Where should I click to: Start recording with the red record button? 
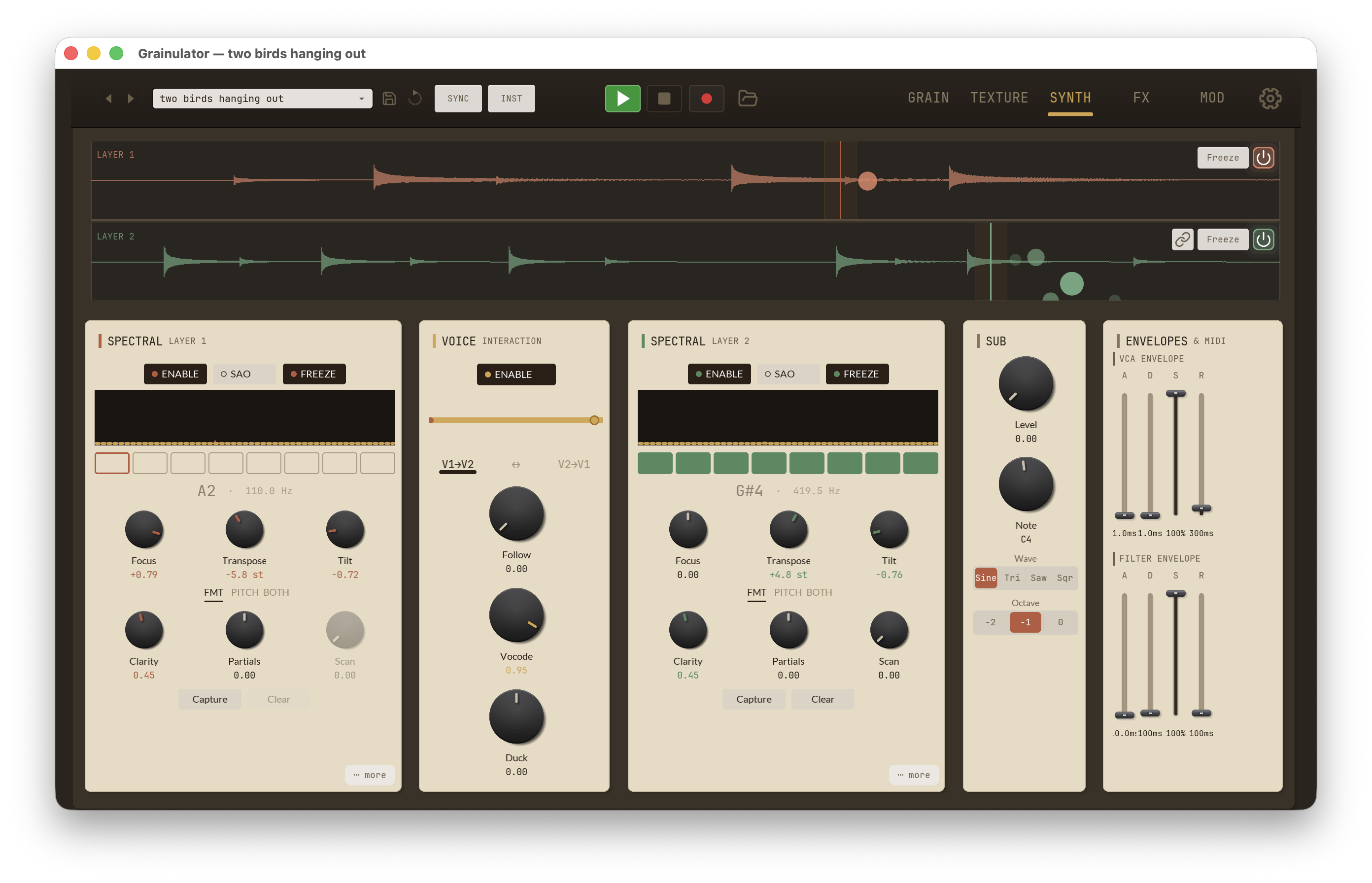pos(706,99)
